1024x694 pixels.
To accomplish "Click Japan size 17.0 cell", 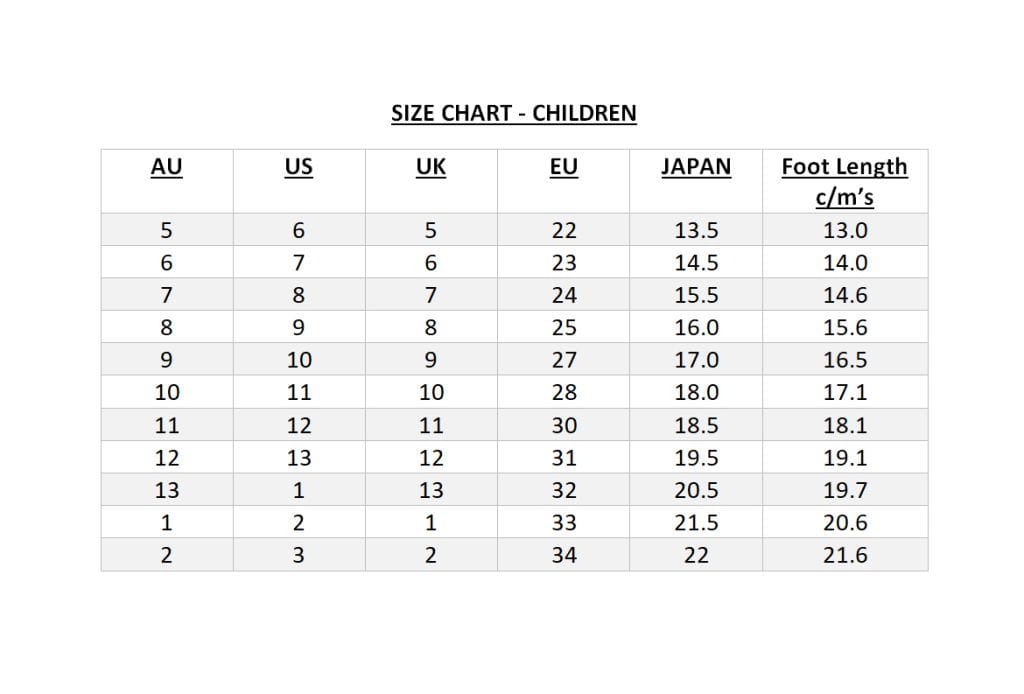I will [696, 360].
